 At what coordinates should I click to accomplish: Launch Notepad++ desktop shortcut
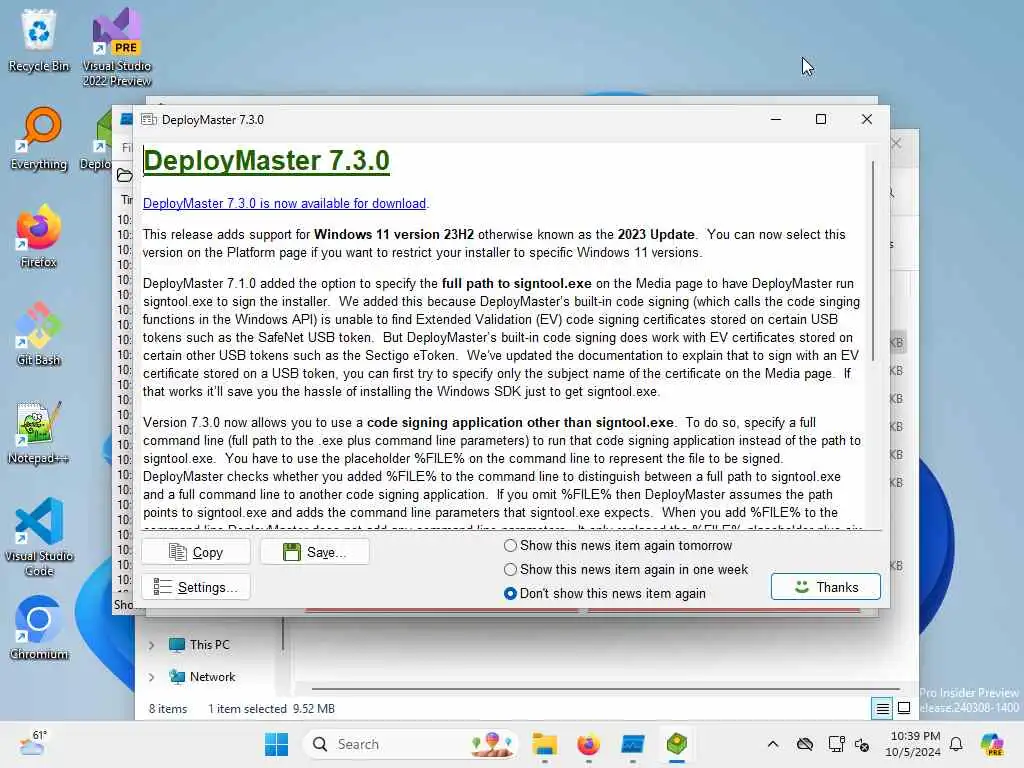pyautogui.click(x=39, y=432)
